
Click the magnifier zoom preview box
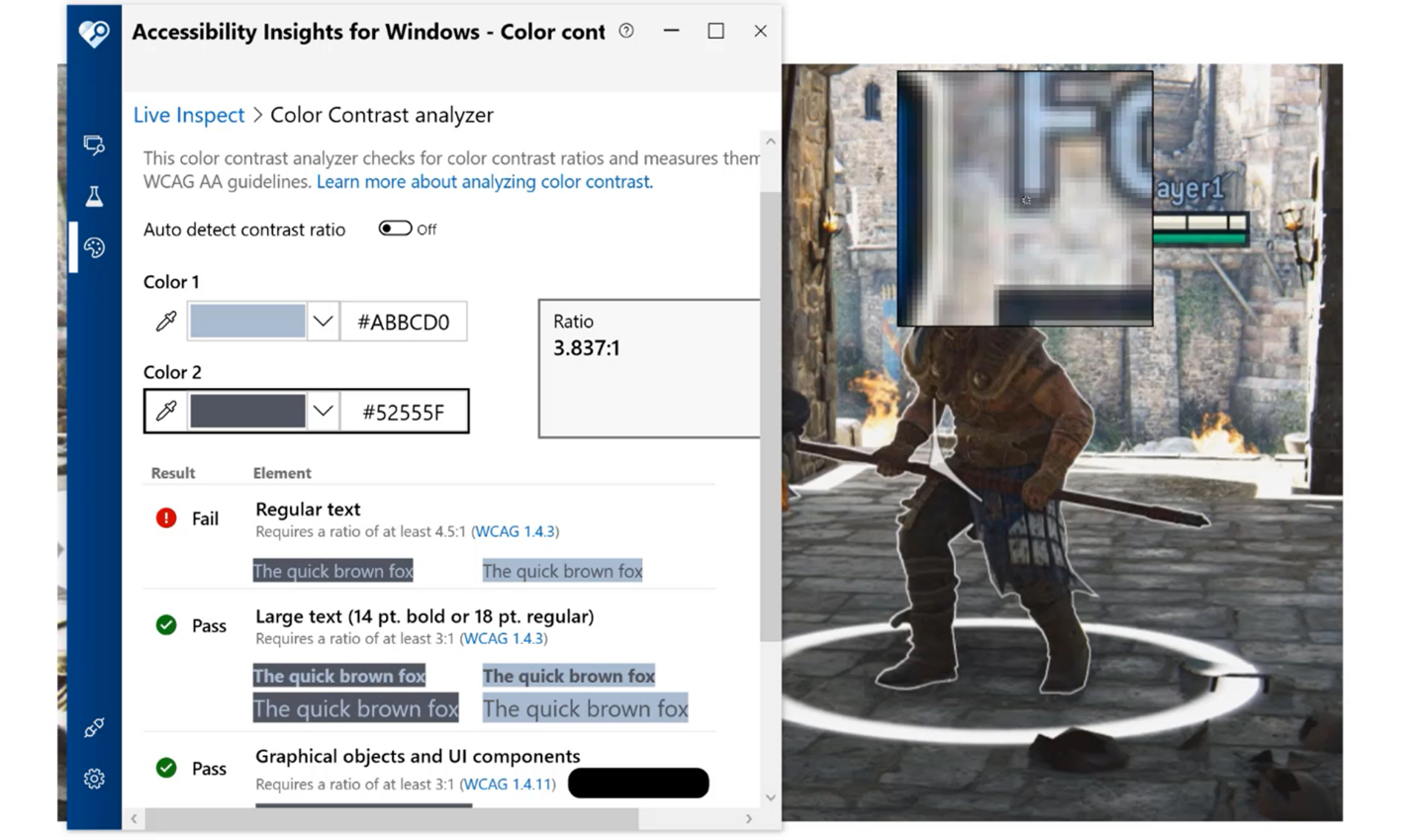click(1025, 198)
